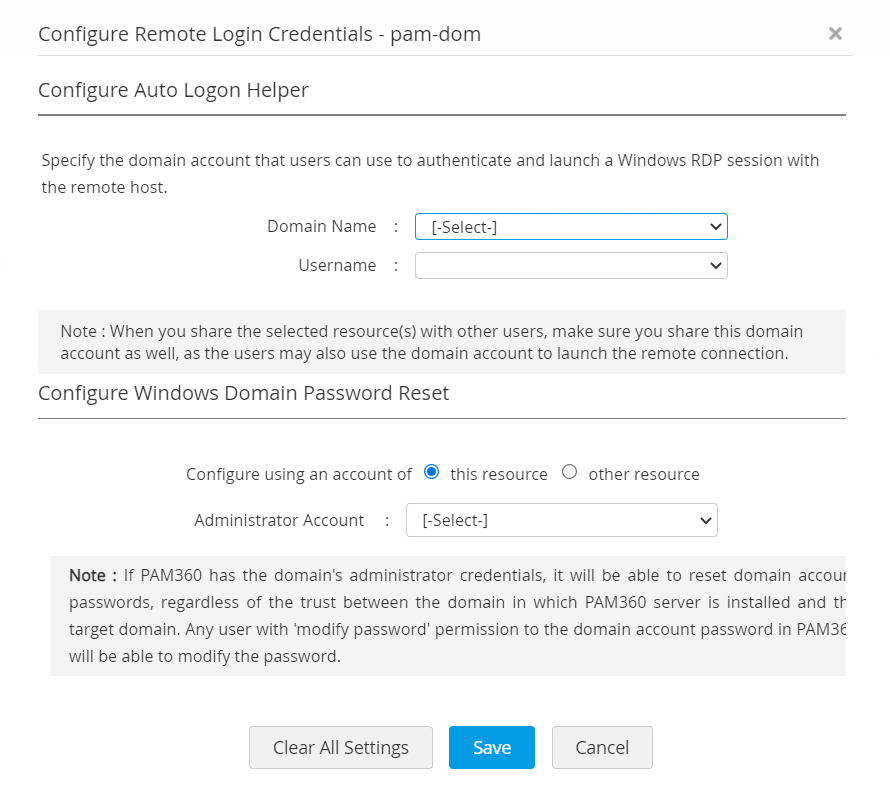
Task: Click the dialog title mentioning pam-dom
Action: pyautogui.click(x=259, y=34)
